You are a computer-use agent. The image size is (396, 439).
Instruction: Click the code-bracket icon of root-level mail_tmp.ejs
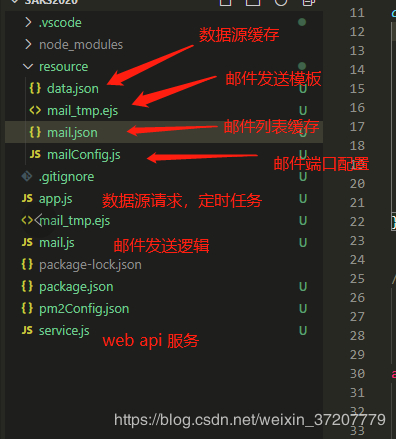(x=27, y=220)
